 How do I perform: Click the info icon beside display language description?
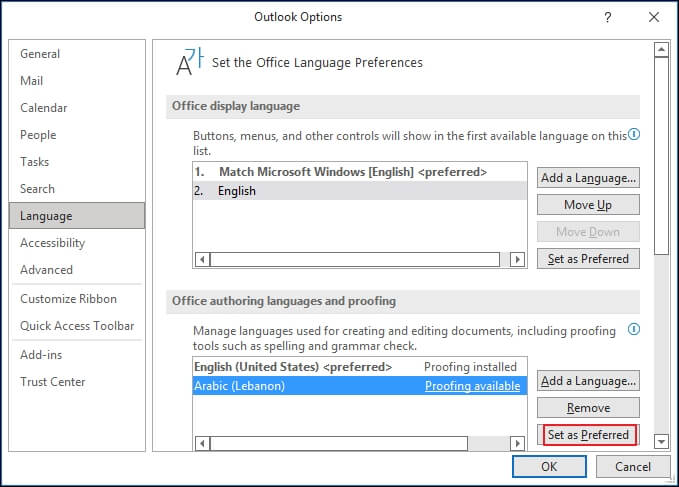click(x=634, y=135)
